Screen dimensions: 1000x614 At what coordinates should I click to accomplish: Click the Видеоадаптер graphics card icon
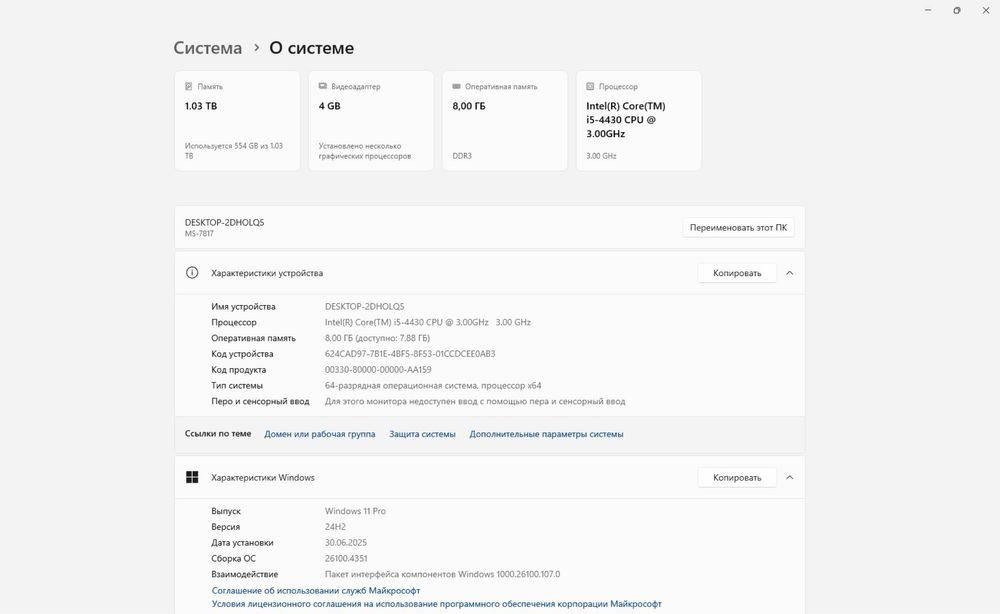pyautogui.click(x=323, y=87)
